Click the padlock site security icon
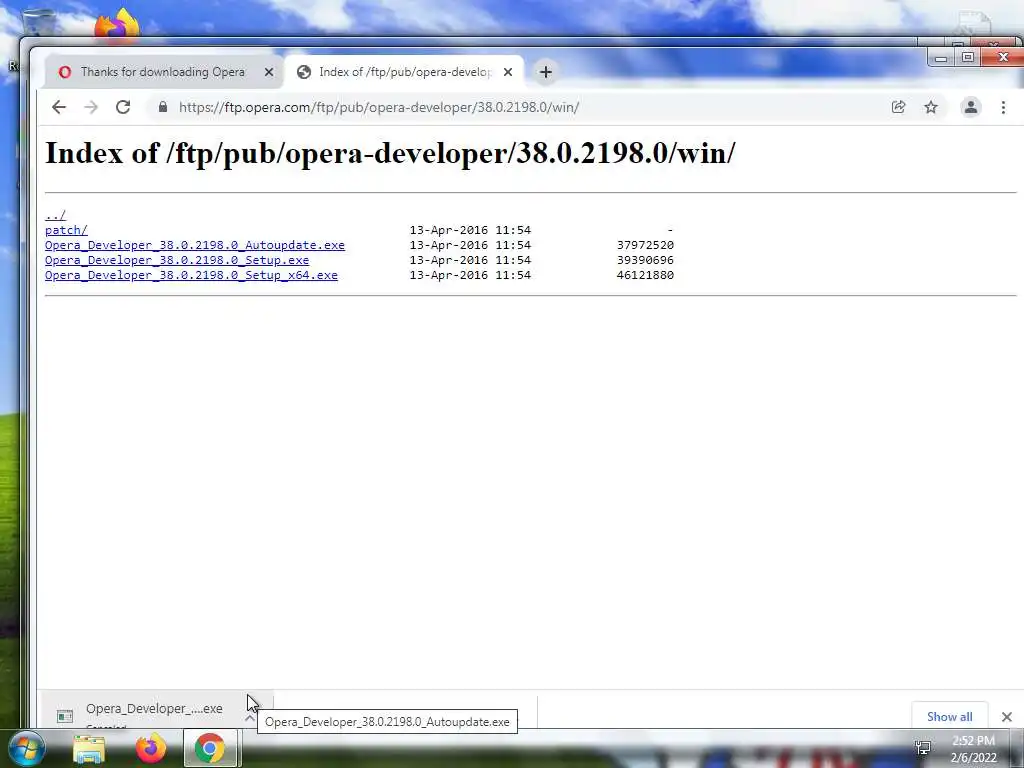This screenshot has height=768, width=1024. [163, 107]
